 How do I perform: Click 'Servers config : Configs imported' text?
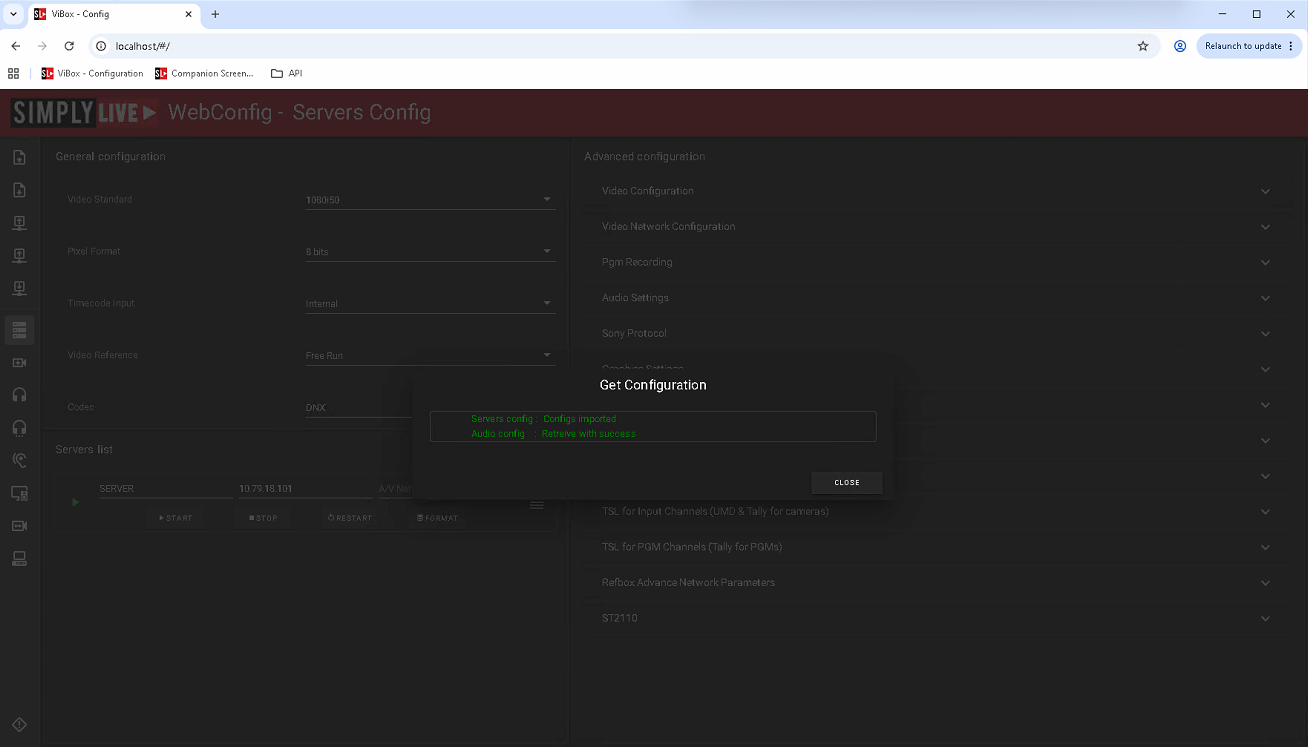(x=543, y=419)
